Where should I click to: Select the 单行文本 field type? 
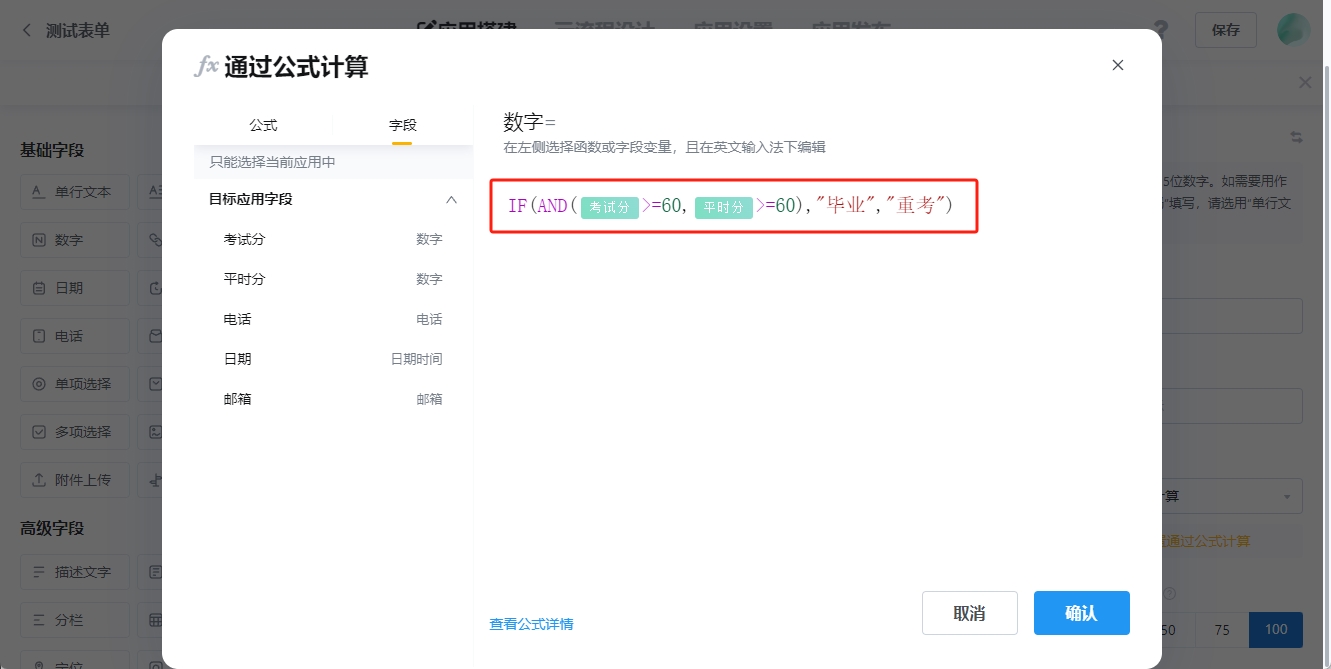pyautogui.click(x=75, y=192)
